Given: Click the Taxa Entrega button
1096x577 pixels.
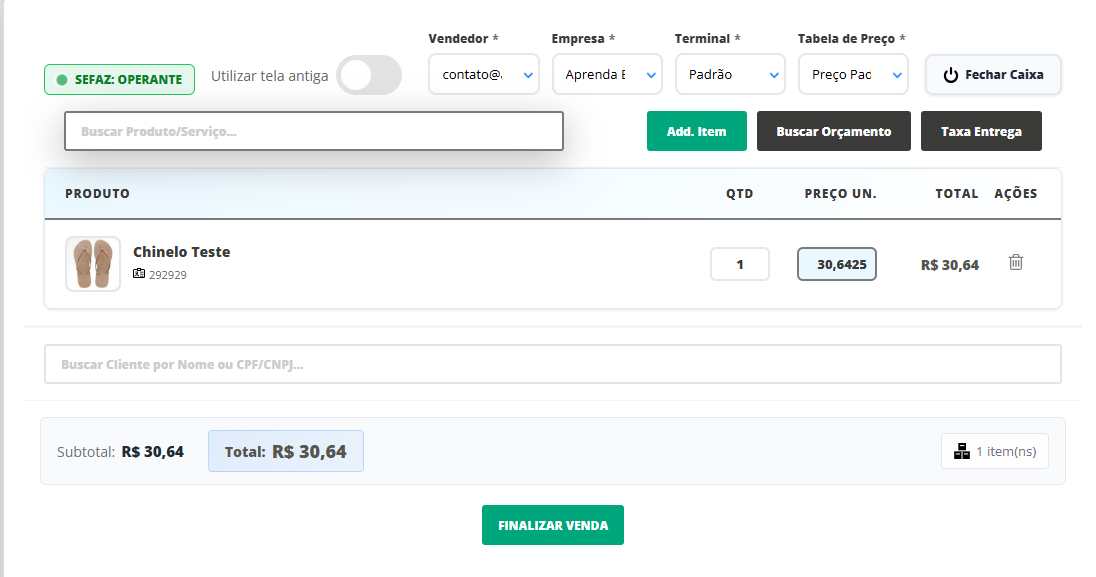Looking at the screenshot, I should pos(981,131).
